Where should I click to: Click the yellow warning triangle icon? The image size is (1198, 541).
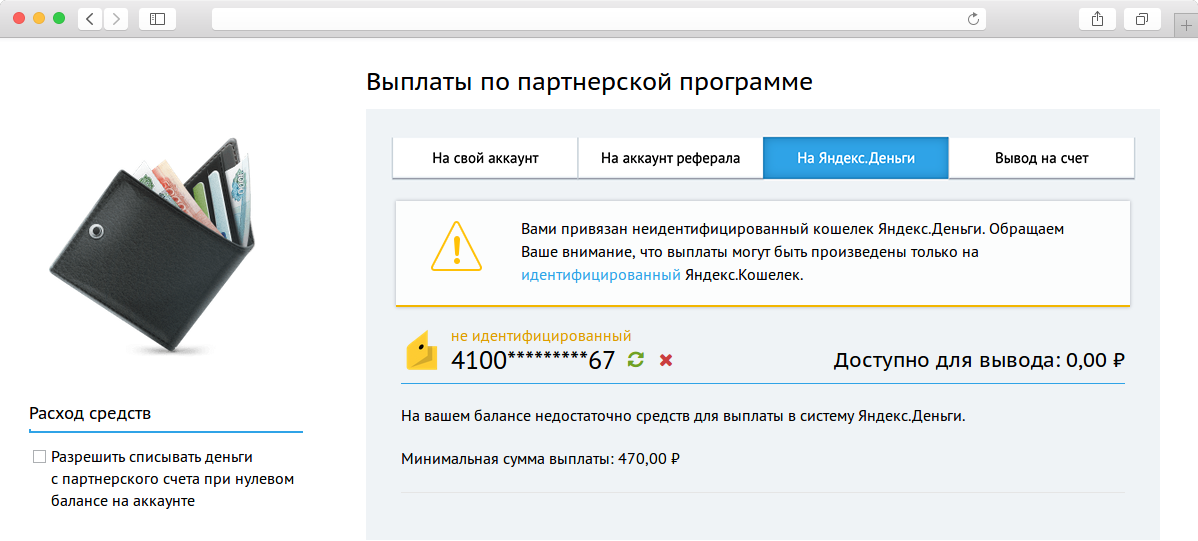(457, 245)
